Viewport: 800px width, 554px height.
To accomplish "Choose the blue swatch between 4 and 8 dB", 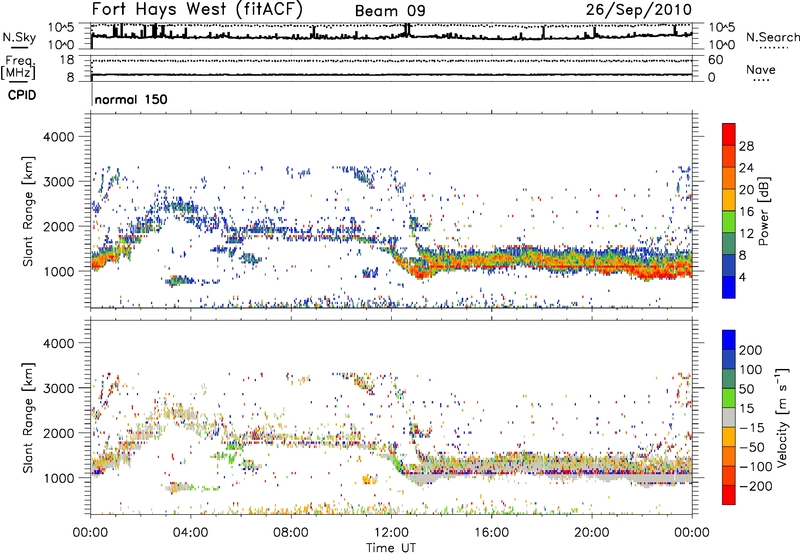I will (729, 266).
